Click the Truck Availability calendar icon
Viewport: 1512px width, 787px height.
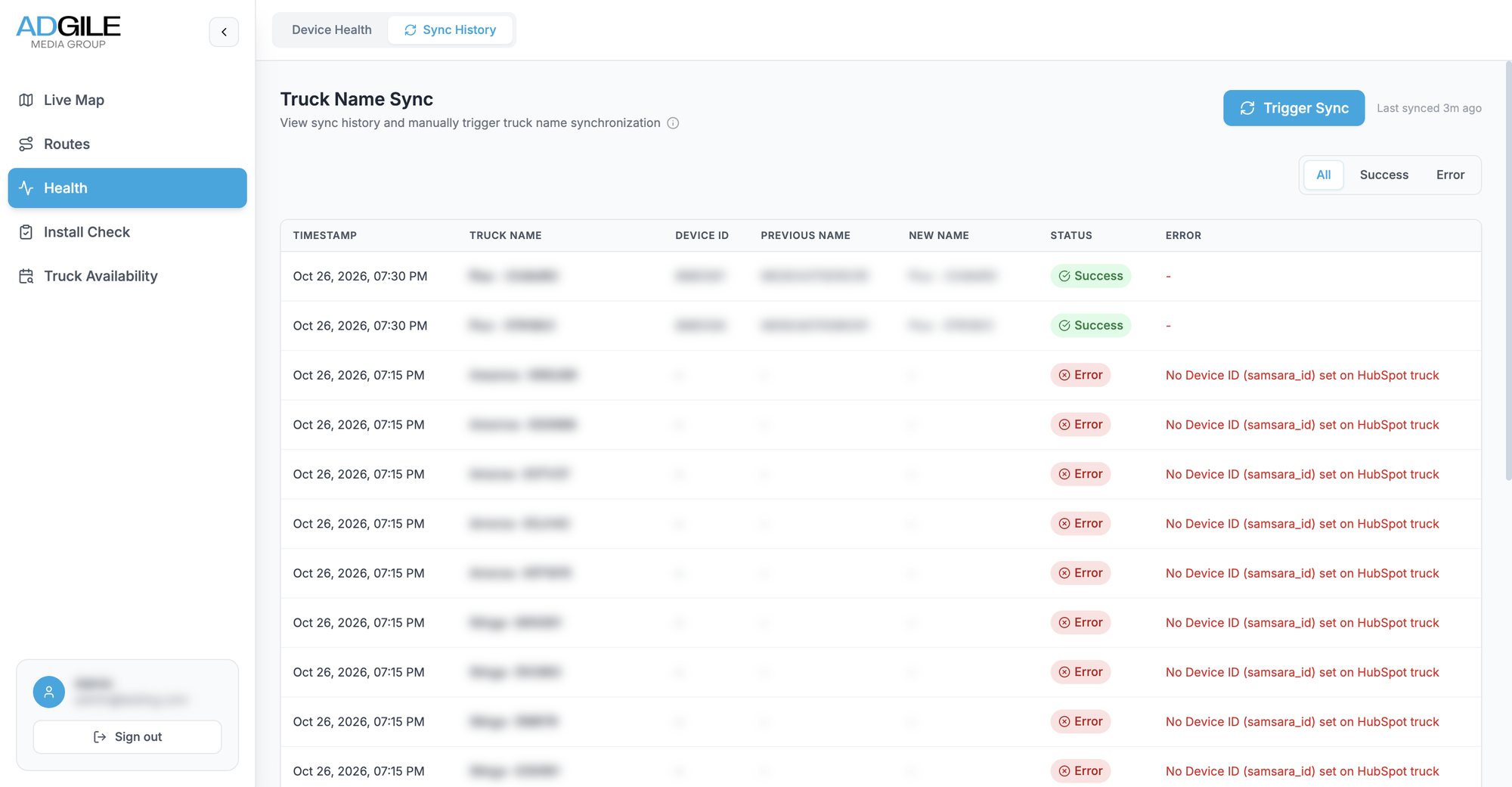(26, 276)
